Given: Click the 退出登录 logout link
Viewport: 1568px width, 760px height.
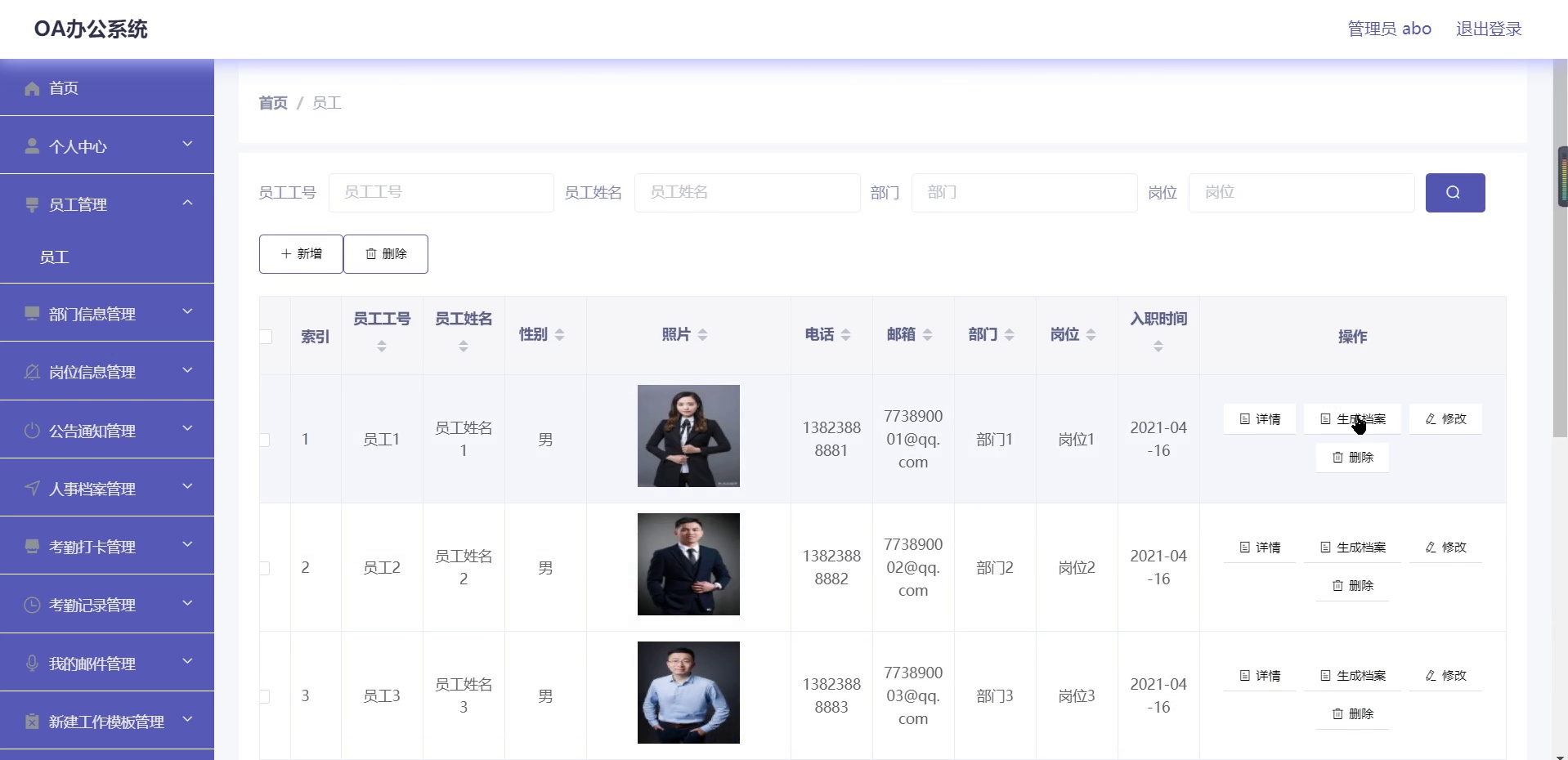Looking at the screenshot, I should coord(1488,29).
